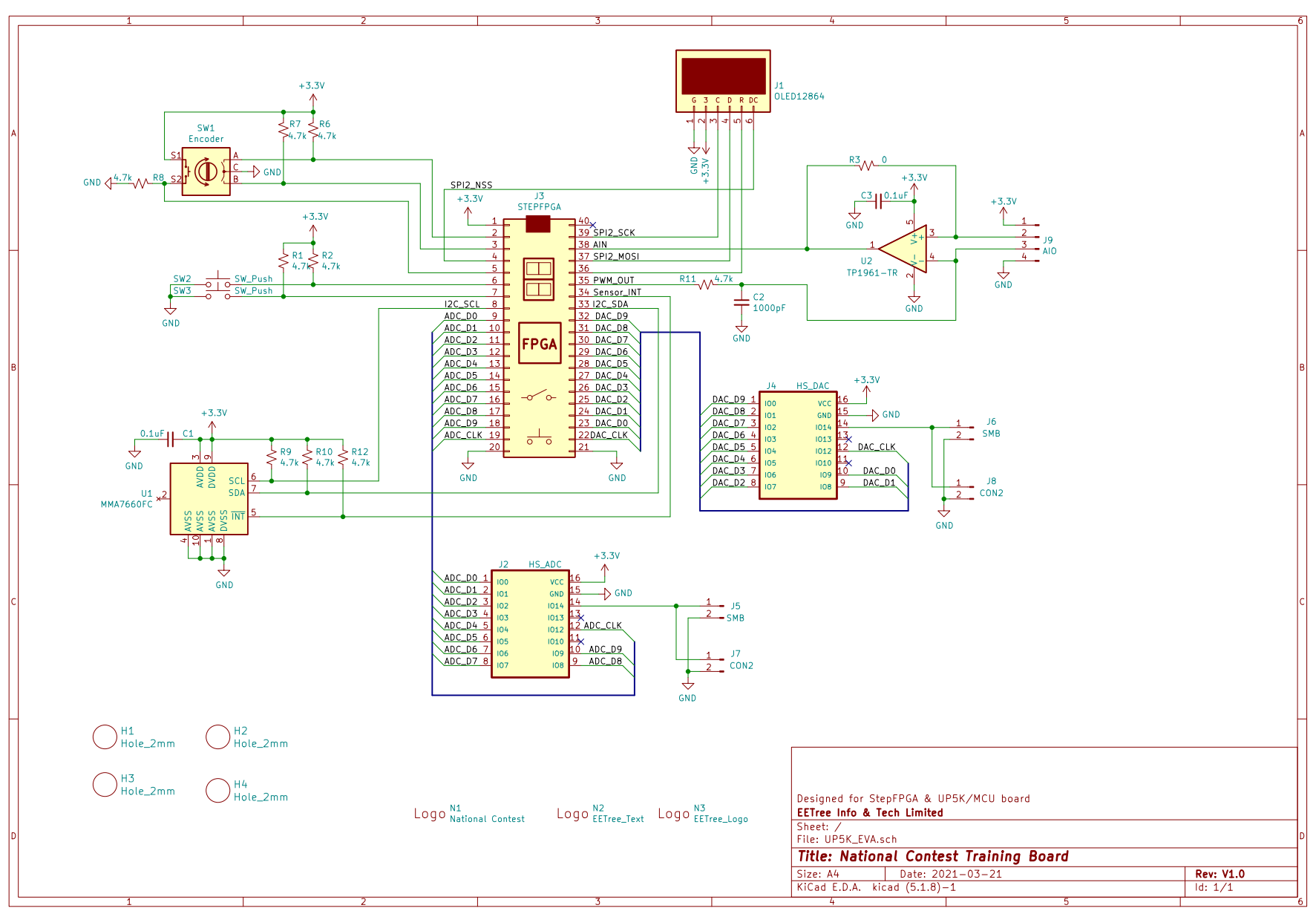Click the 'Date: 2021-03-21' field
Viewport: 1316px width, 911px height.
tap(951, 875)
